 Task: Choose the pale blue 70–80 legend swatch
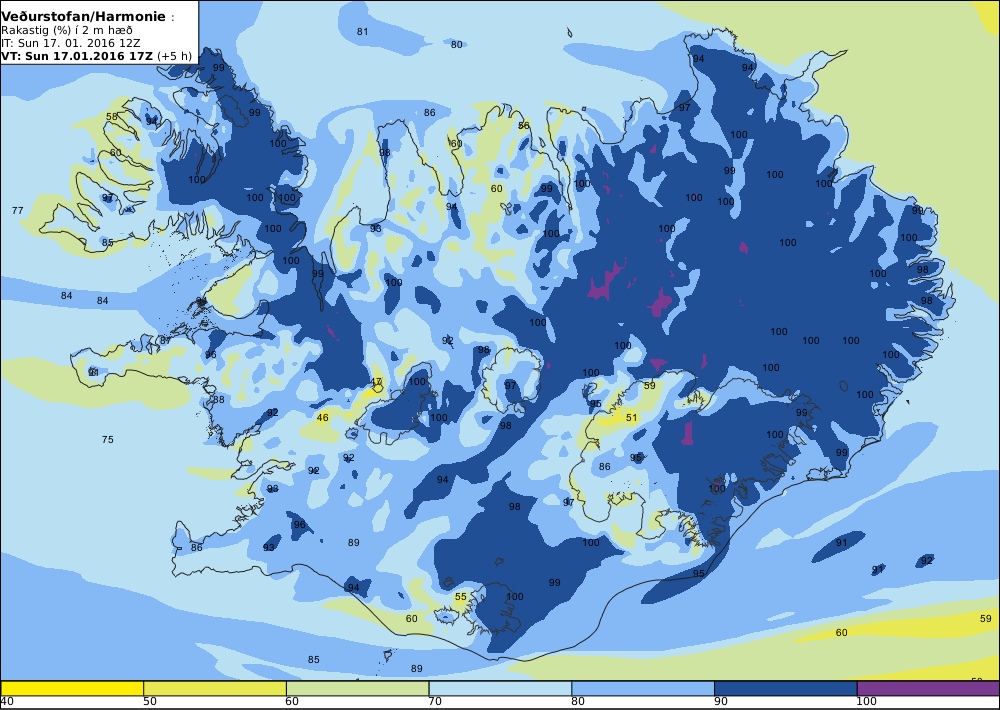(x=501, y=688)
